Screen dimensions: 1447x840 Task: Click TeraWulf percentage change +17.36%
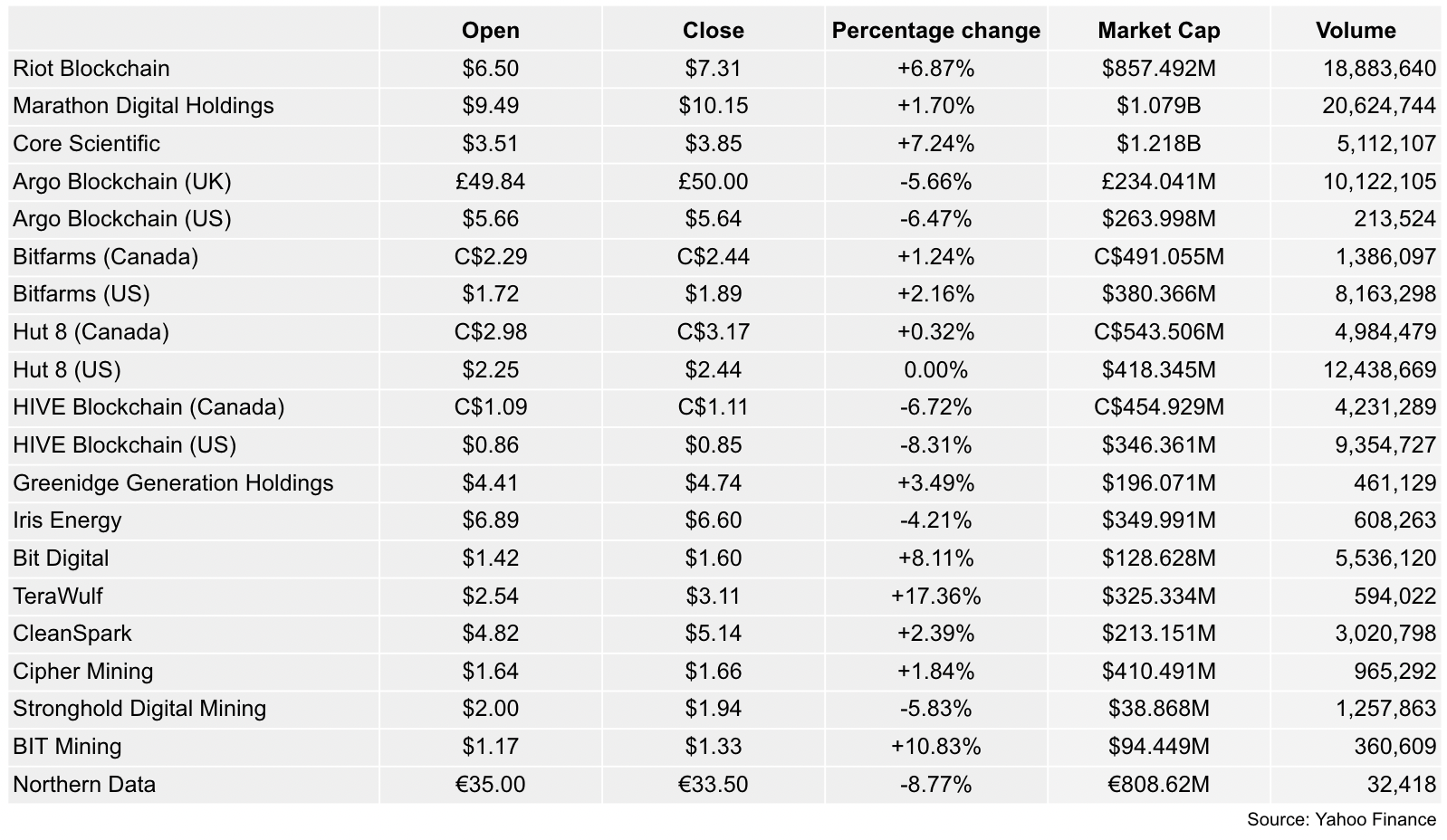click(935, 597)
